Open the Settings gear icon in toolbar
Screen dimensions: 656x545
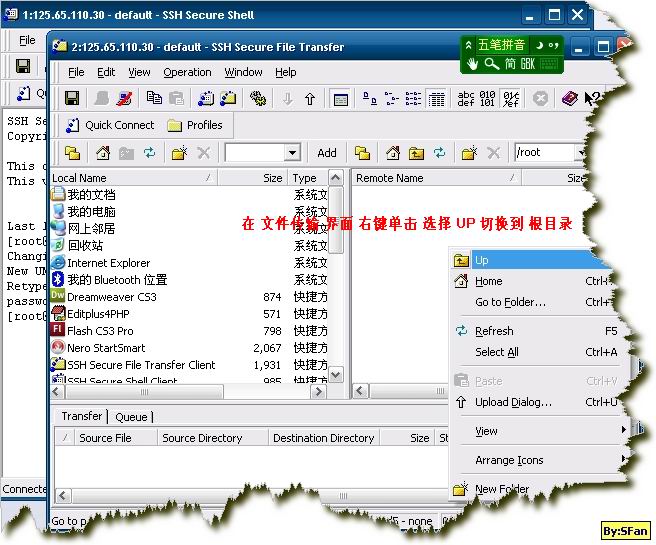tap(258, 99)
